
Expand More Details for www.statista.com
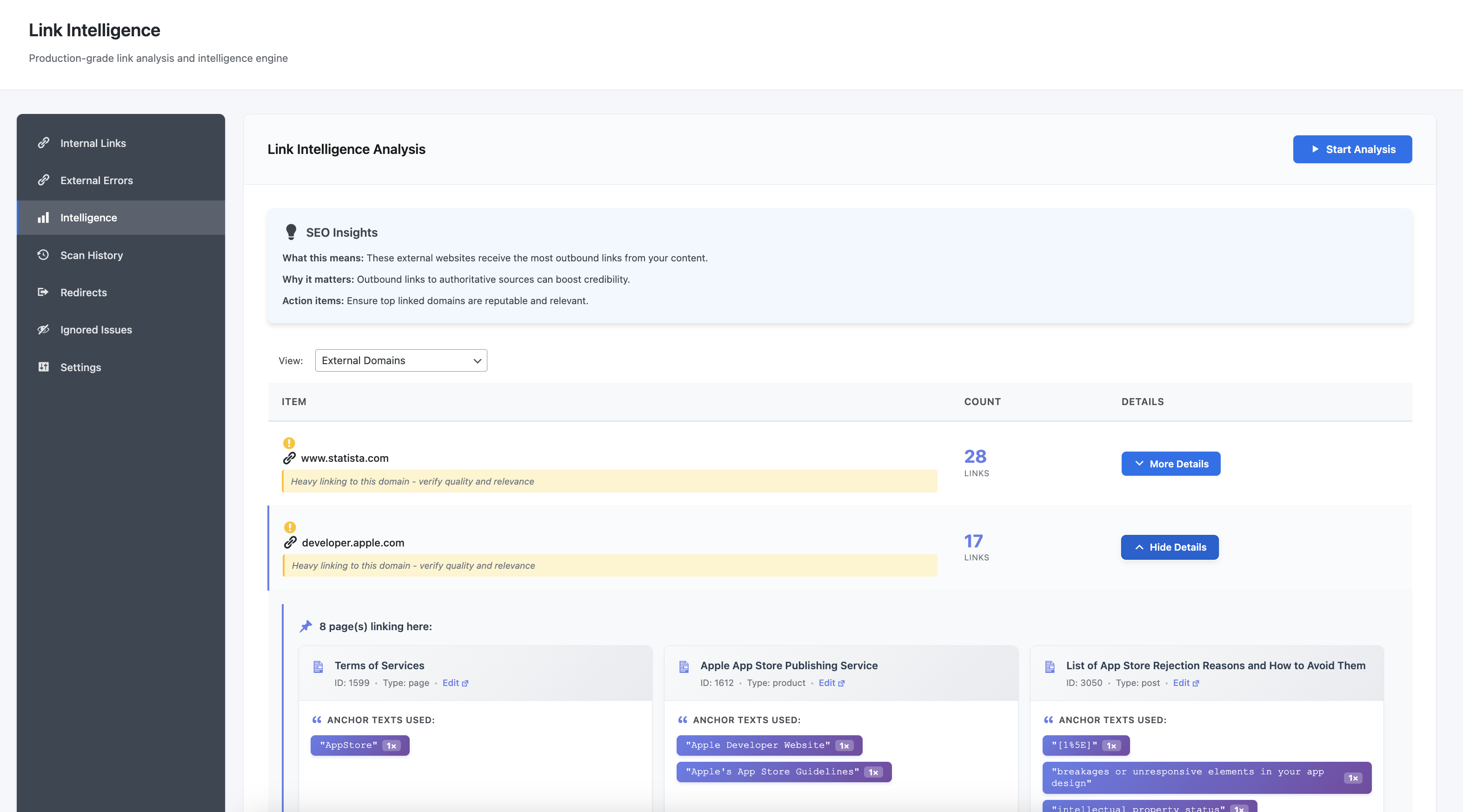1170,464
